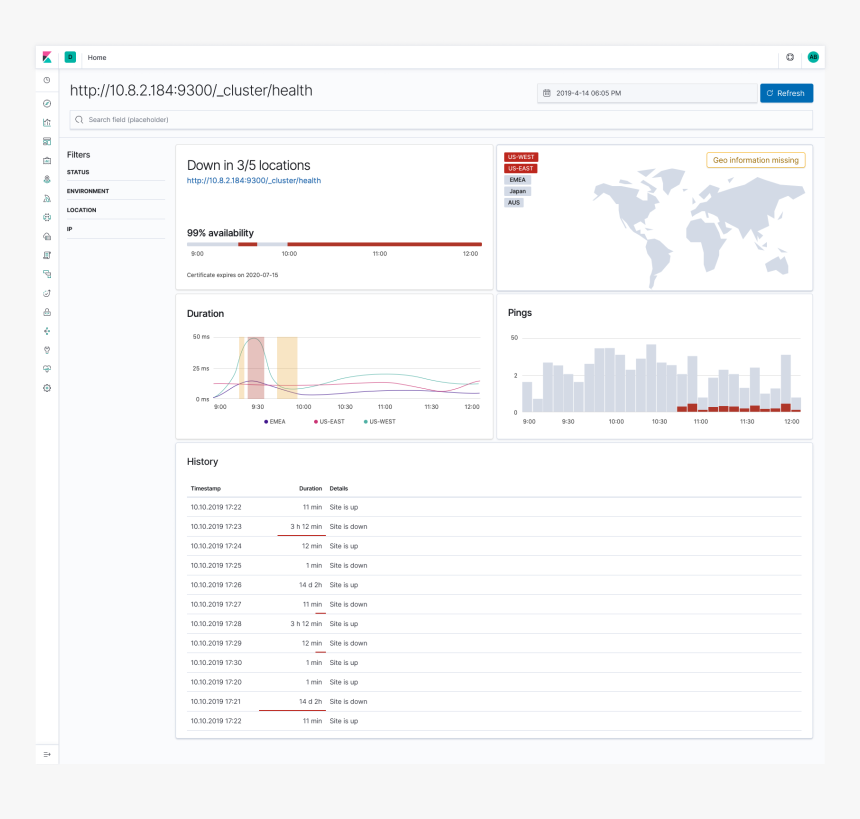This screenshot has width=860, height=819.
Task: Go to the Home breadcrumb
Action: tap(97, 58)
